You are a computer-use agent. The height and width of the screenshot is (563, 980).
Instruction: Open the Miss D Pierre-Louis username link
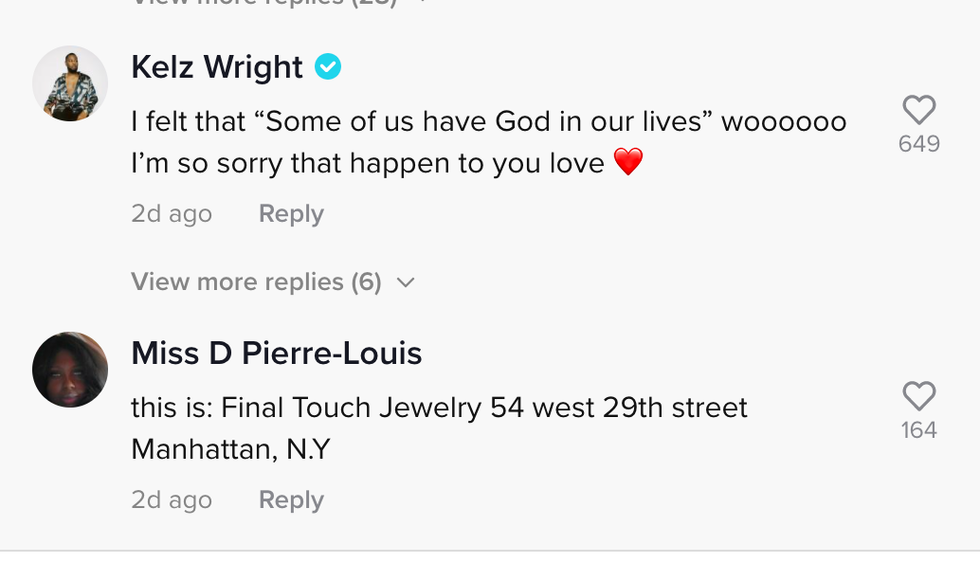pyautogui.click(x=276, y=353)
